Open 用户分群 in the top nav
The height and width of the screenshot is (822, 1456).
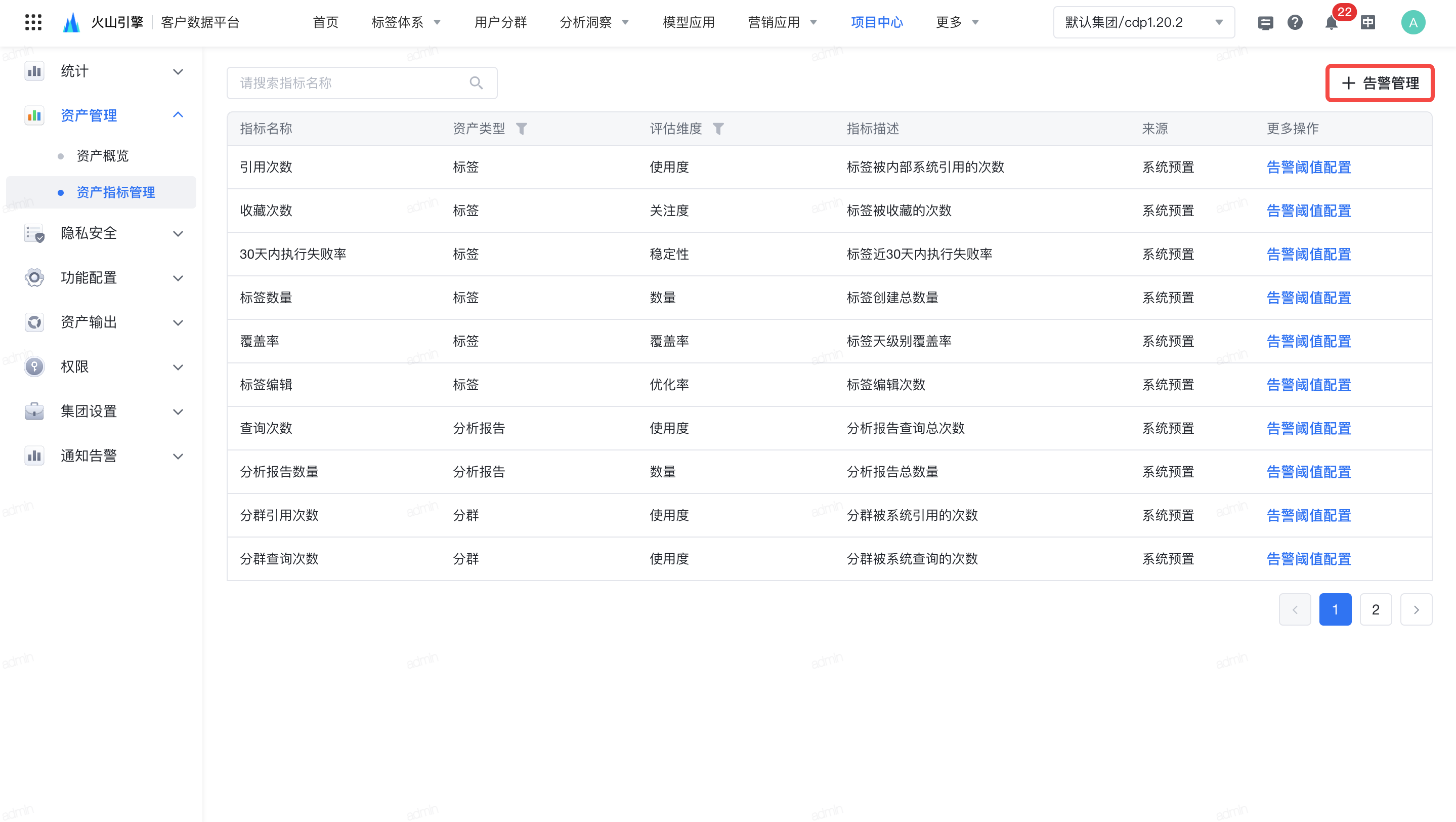click(x=500, y=22)
